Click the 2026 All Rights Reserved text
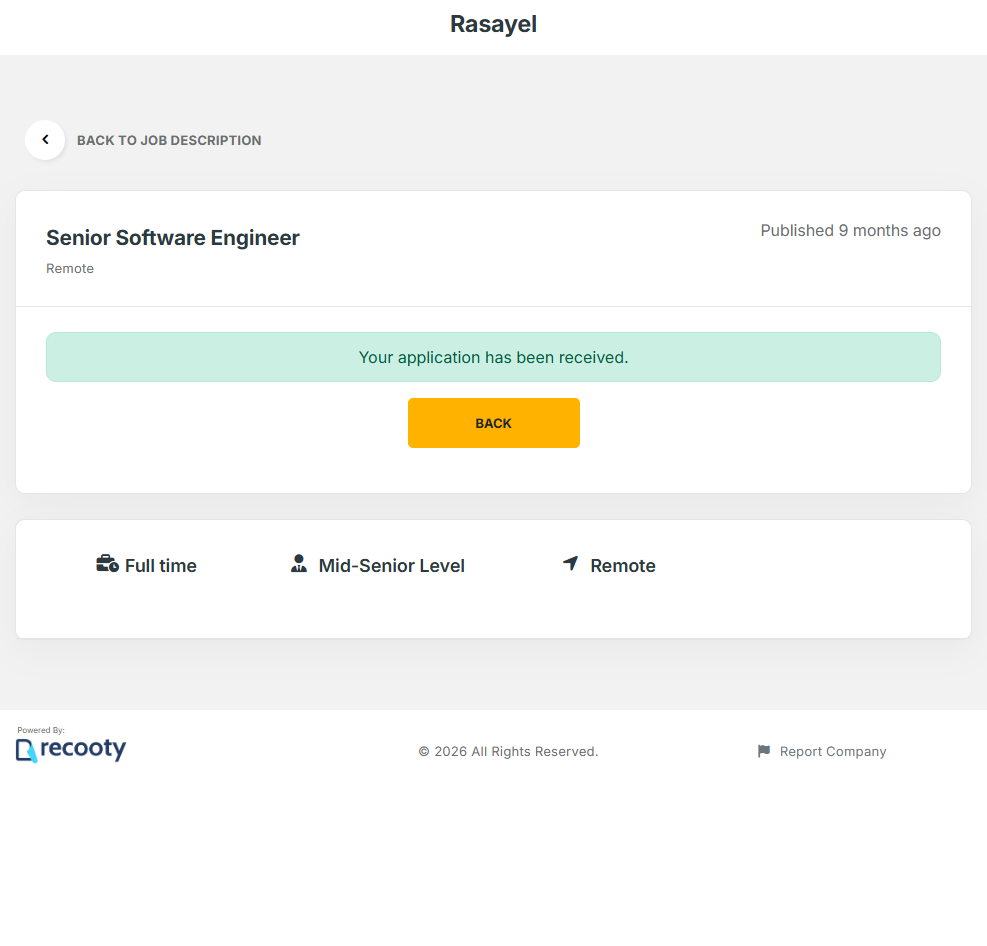Viewport: 987px width, 946px height. tap(508, 751)
